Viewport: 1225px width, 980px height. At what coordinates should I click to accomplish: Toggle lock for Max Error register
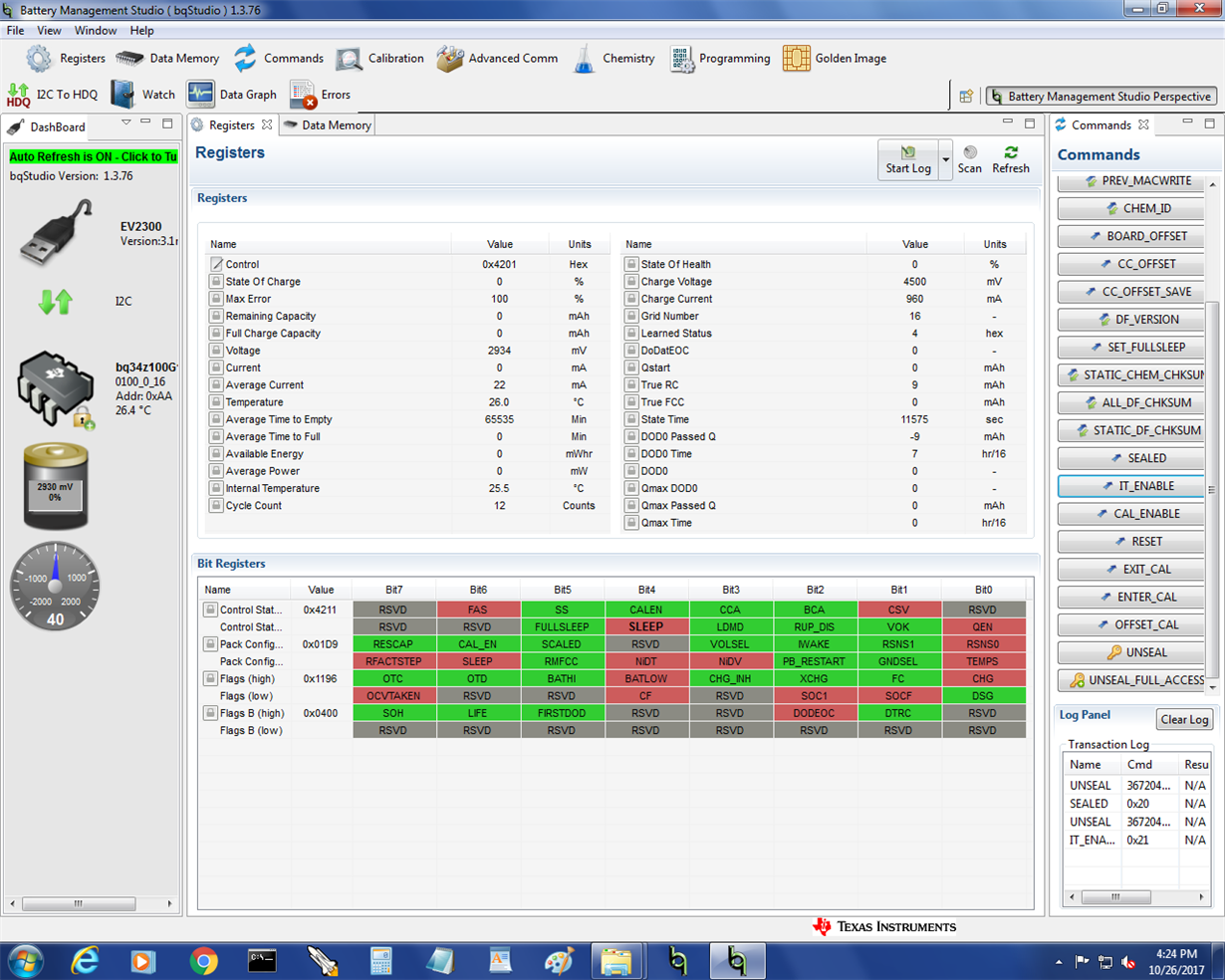click(216, 299)
